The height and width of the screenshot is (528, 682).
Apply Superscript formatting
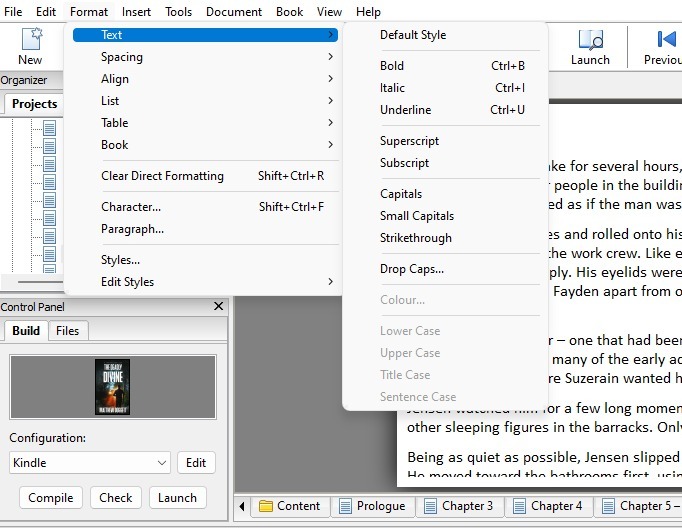click(x=445, y=141)
